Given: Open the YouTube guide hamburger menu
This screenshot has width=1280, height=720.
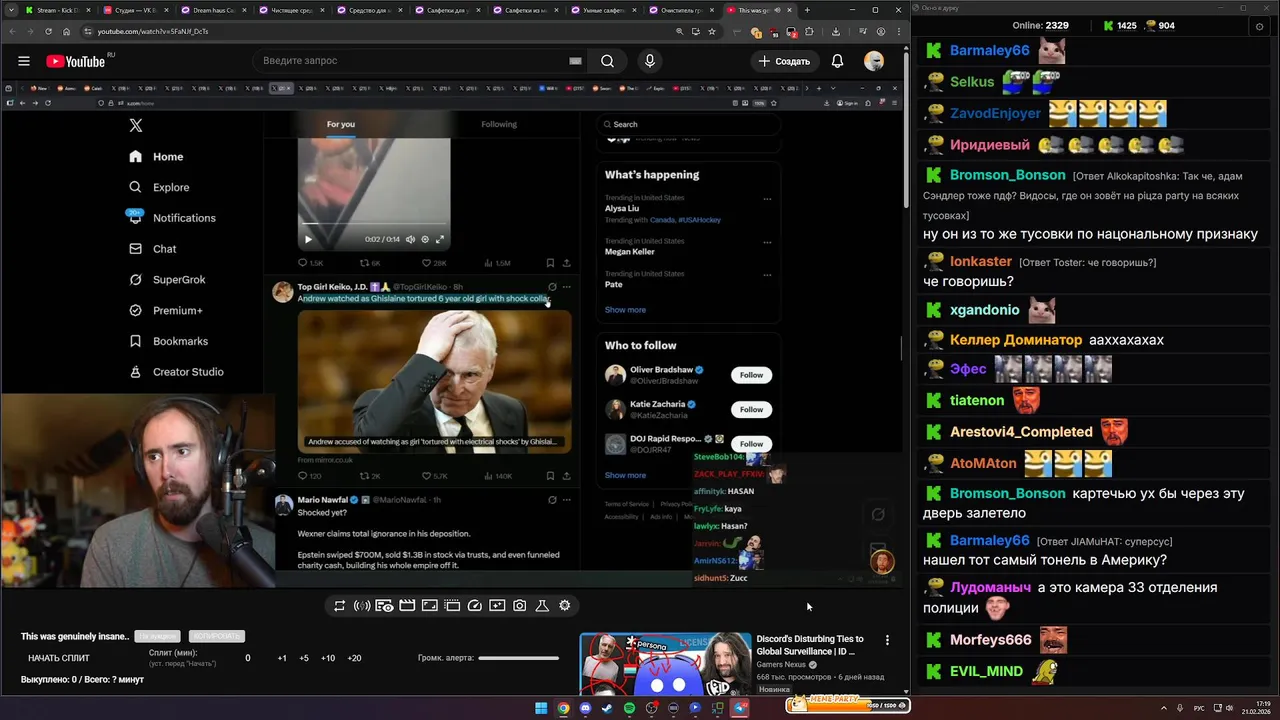Looking at the screenshot, I should (x=24, y=61).
